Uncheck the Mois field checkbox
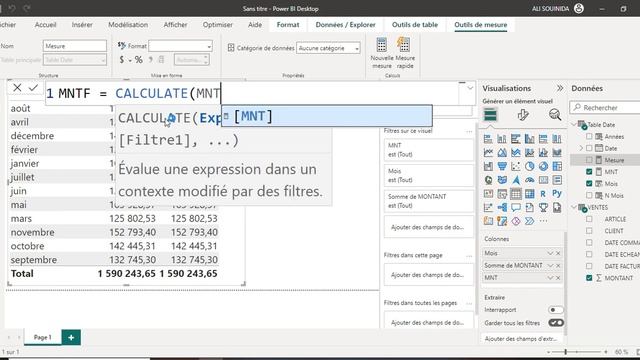Image resolution: width=640 pixels, height=360 pixels. click(589, 184)
